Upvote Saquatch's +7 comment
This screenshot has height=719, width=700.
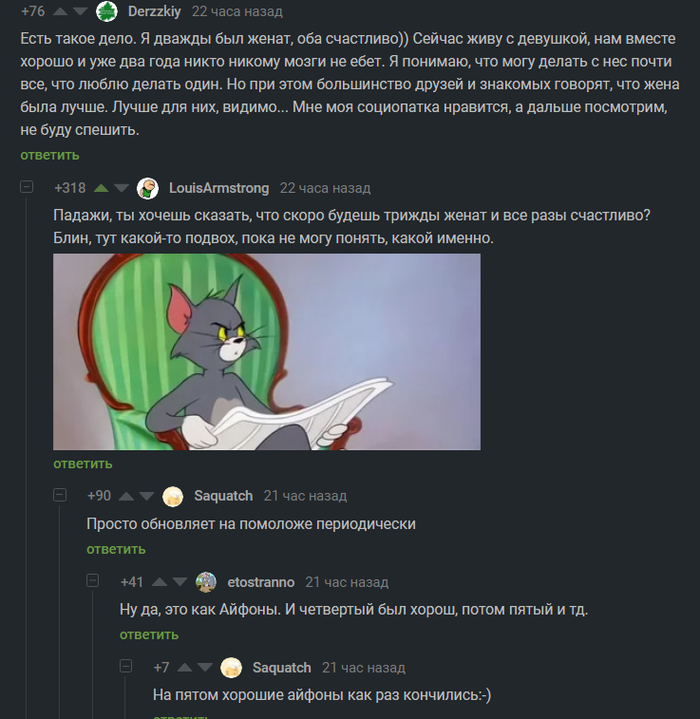185,668
